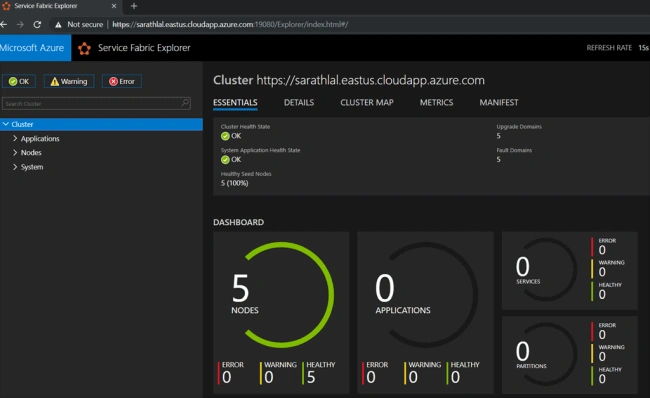Expand the Applications tree node chevron

pos(15,138)
